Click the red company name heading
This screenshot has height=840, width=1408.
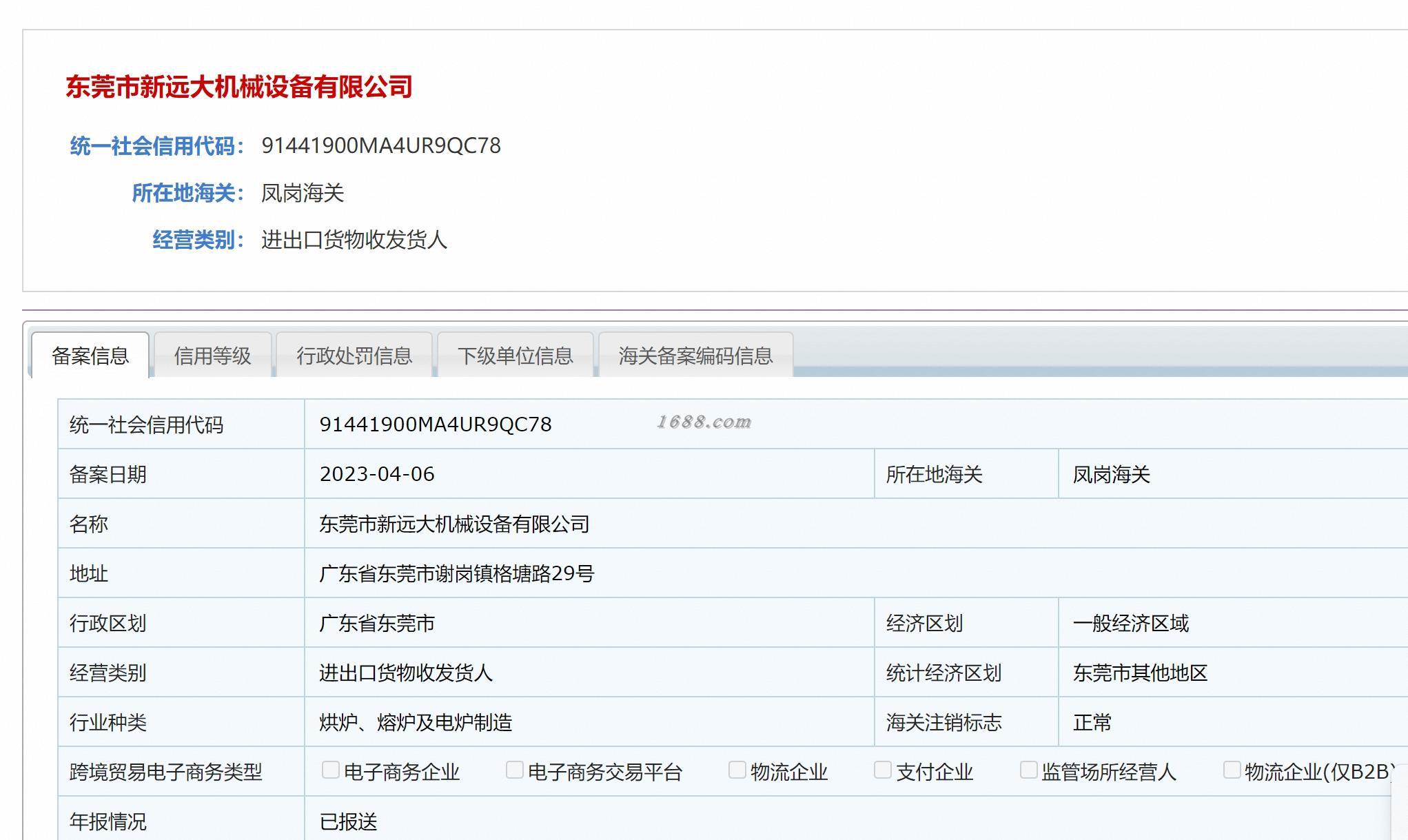(239, 87)
